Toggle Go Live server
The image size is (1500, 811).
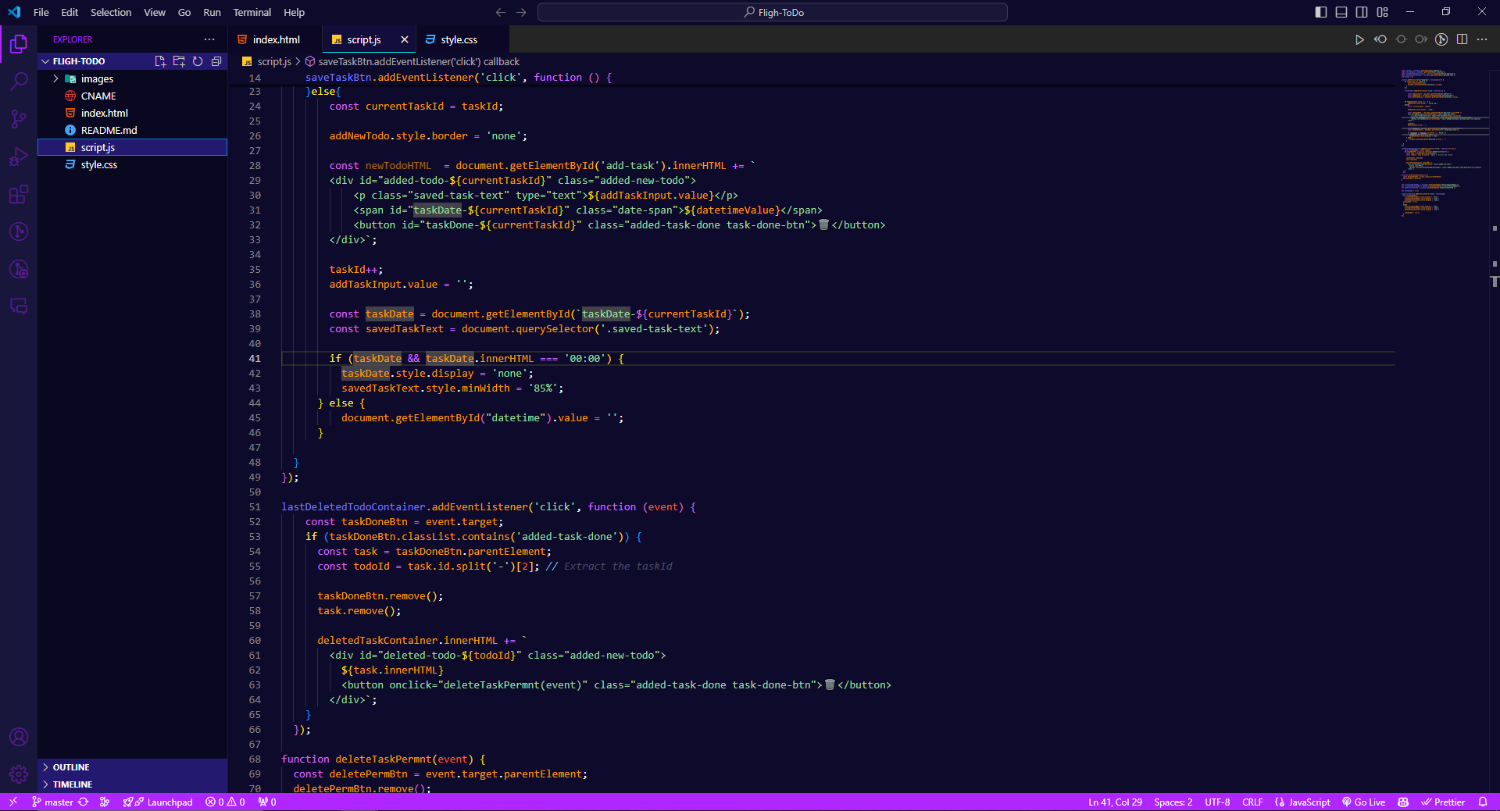pos(1364,802)
